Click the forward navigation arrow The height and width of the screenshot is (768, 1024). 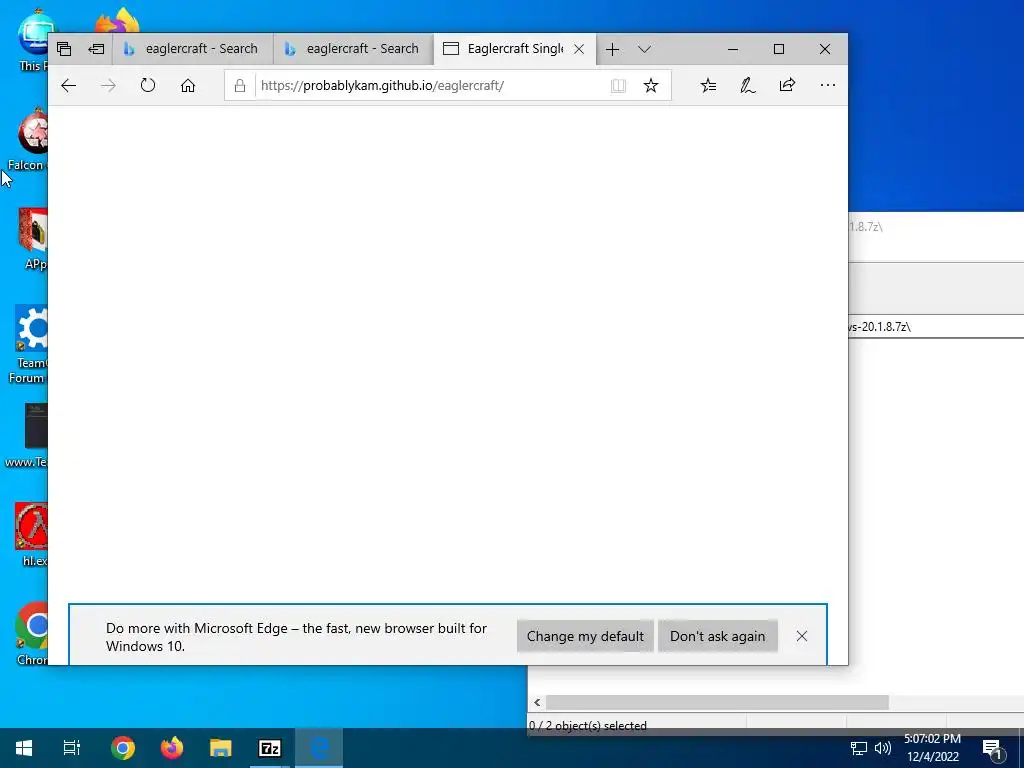pyautogui.click(x=108, y=86)
